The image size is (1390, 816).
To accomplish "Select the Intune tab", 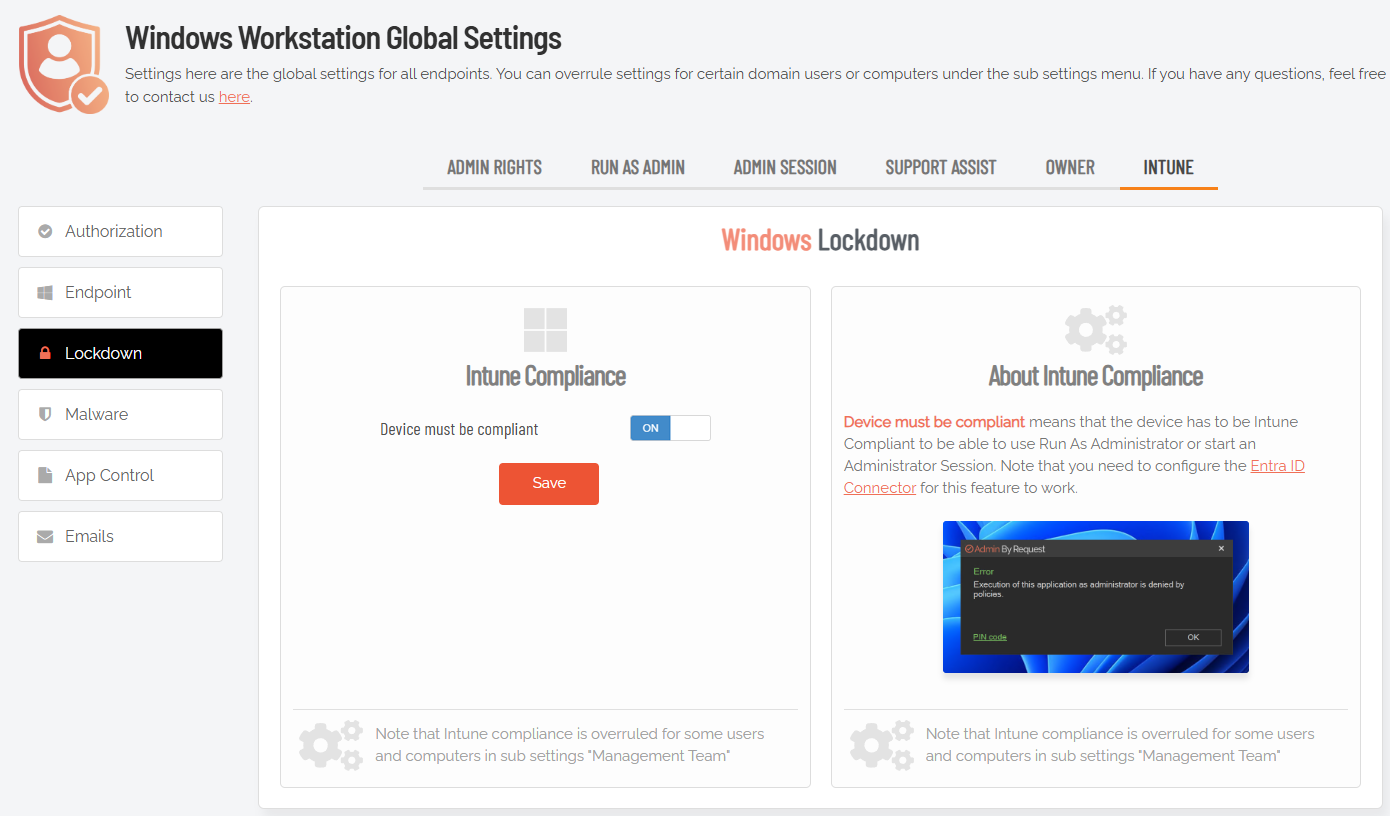I will click(1168, 168).
